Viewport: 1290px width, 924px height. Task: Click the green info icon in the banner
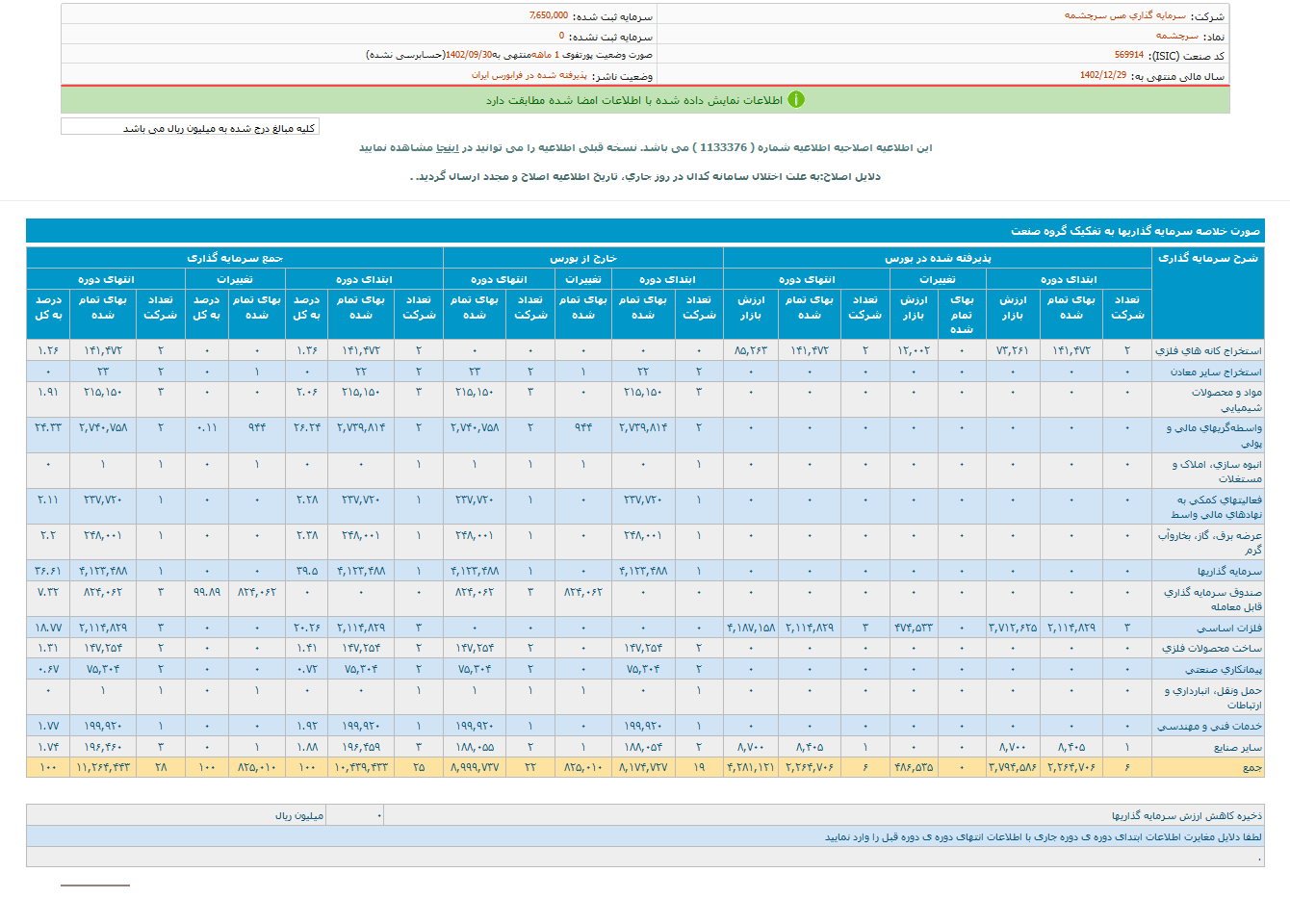796,100
